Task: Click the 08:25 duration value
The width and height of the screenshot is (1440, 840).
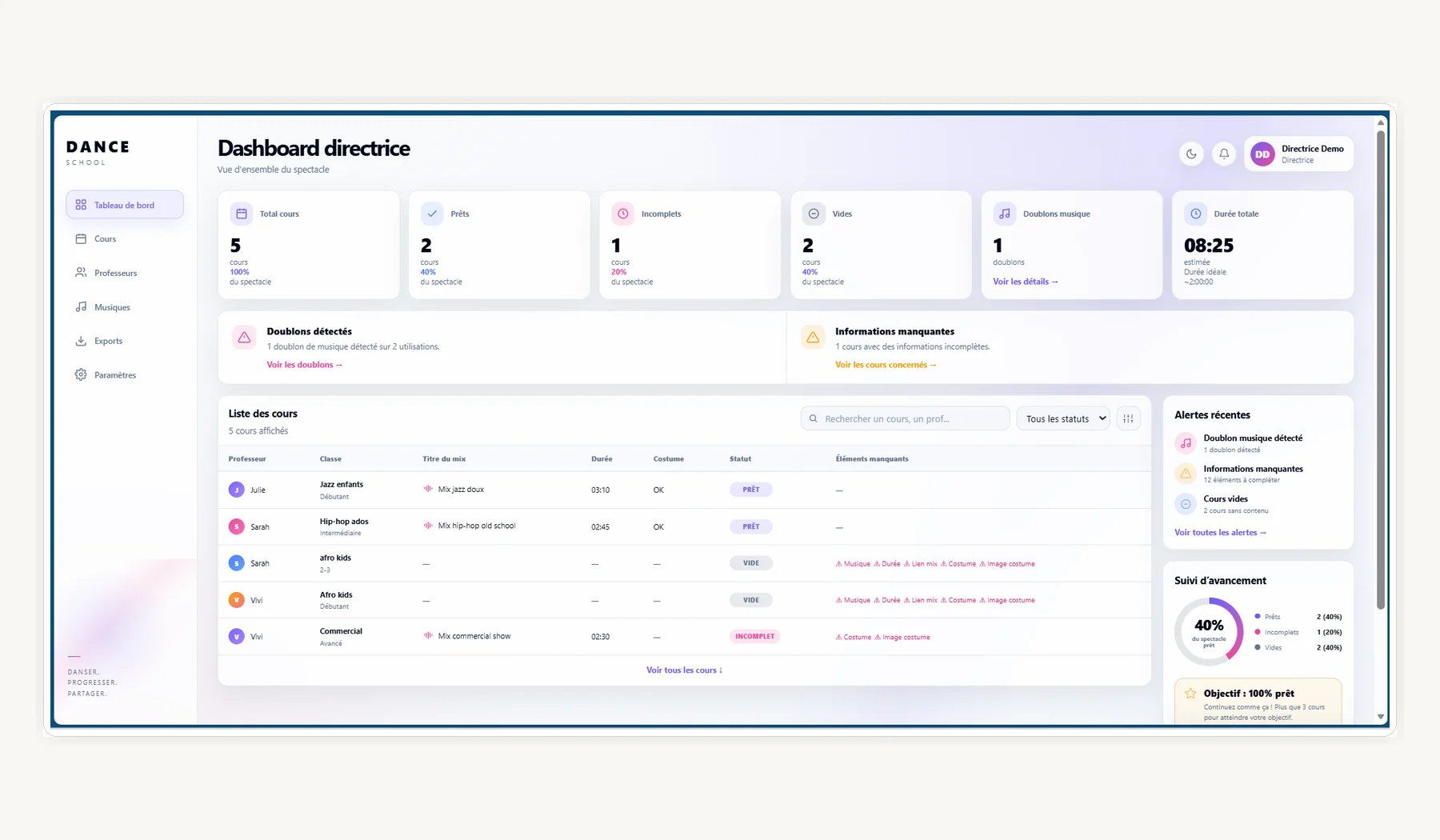Action: click(x=1209, y=246)
